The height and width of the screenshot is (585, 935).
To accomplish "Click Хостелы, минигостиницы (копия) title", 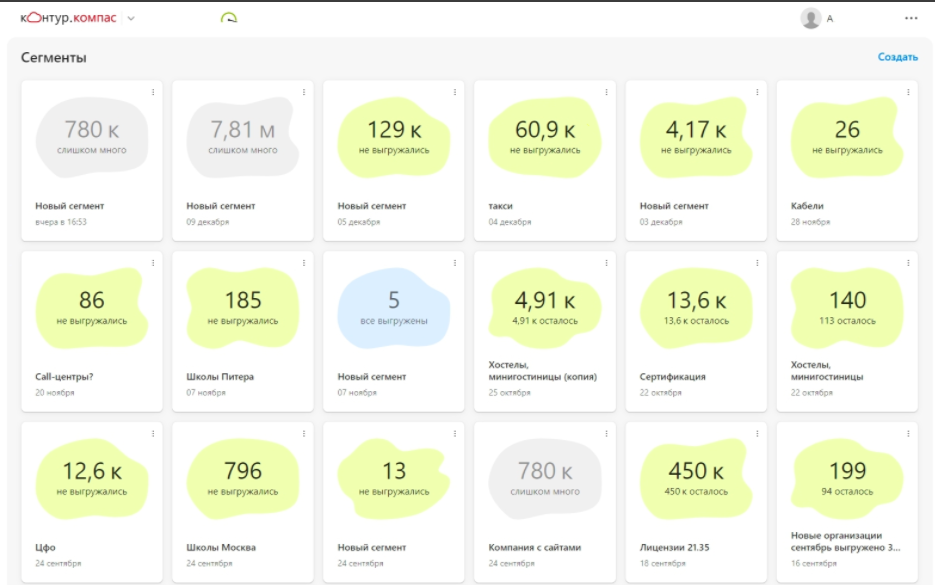I will pos(543,371).
